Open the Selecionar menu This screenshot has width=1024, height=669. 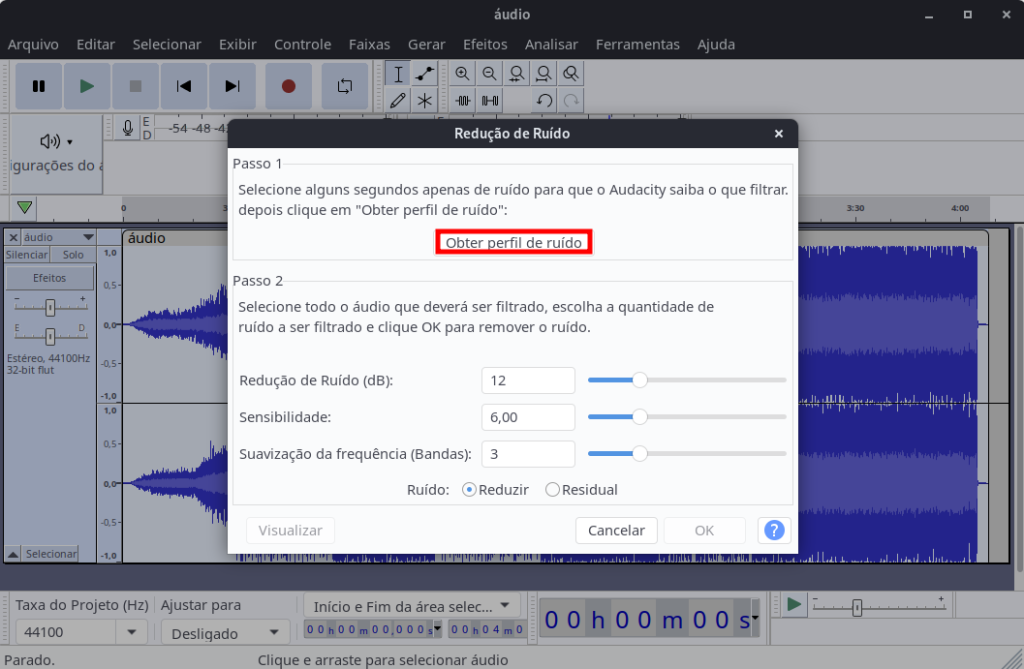pyautogui.click(x=167, y=44)
